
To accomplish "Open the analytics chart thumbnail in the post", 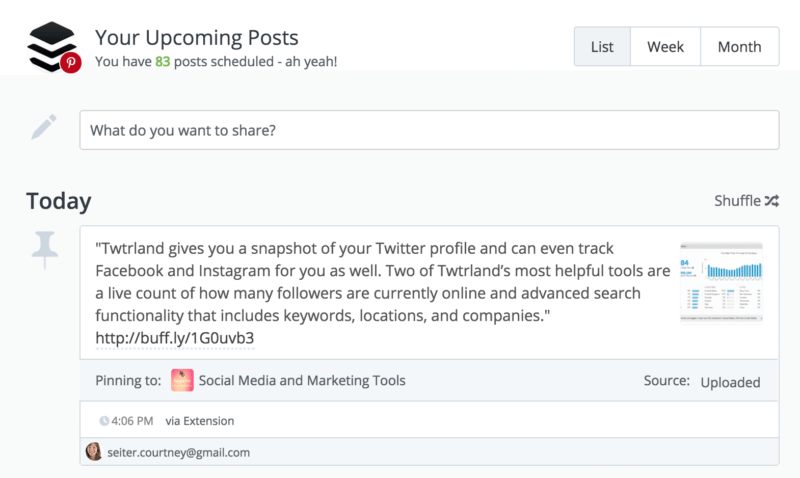I will [x=721, y=283].
